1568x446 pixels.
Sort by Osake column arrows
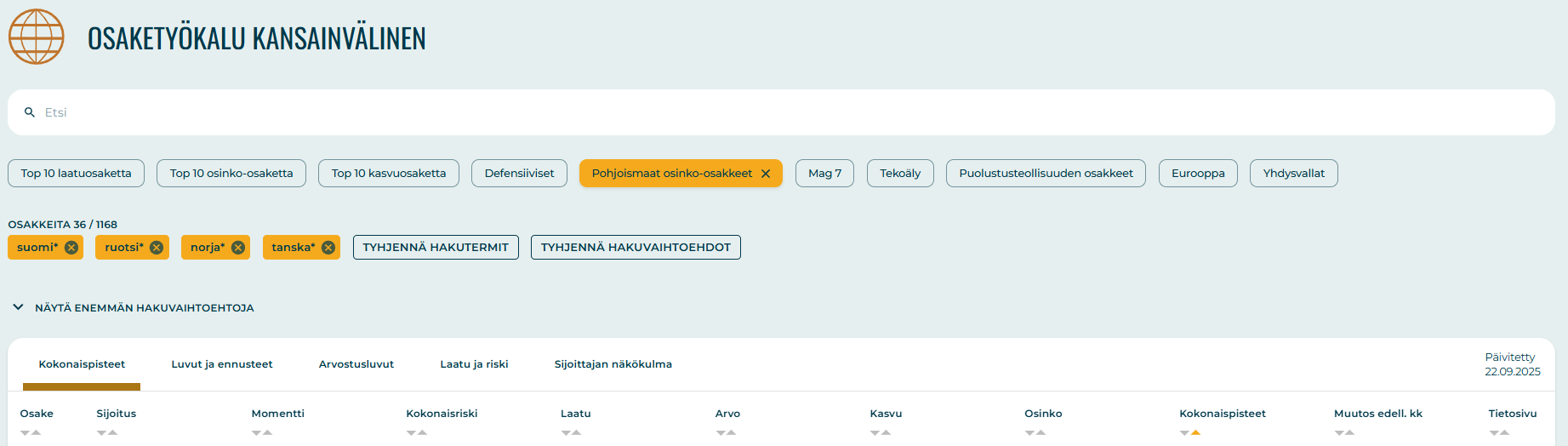coord(31,432)
